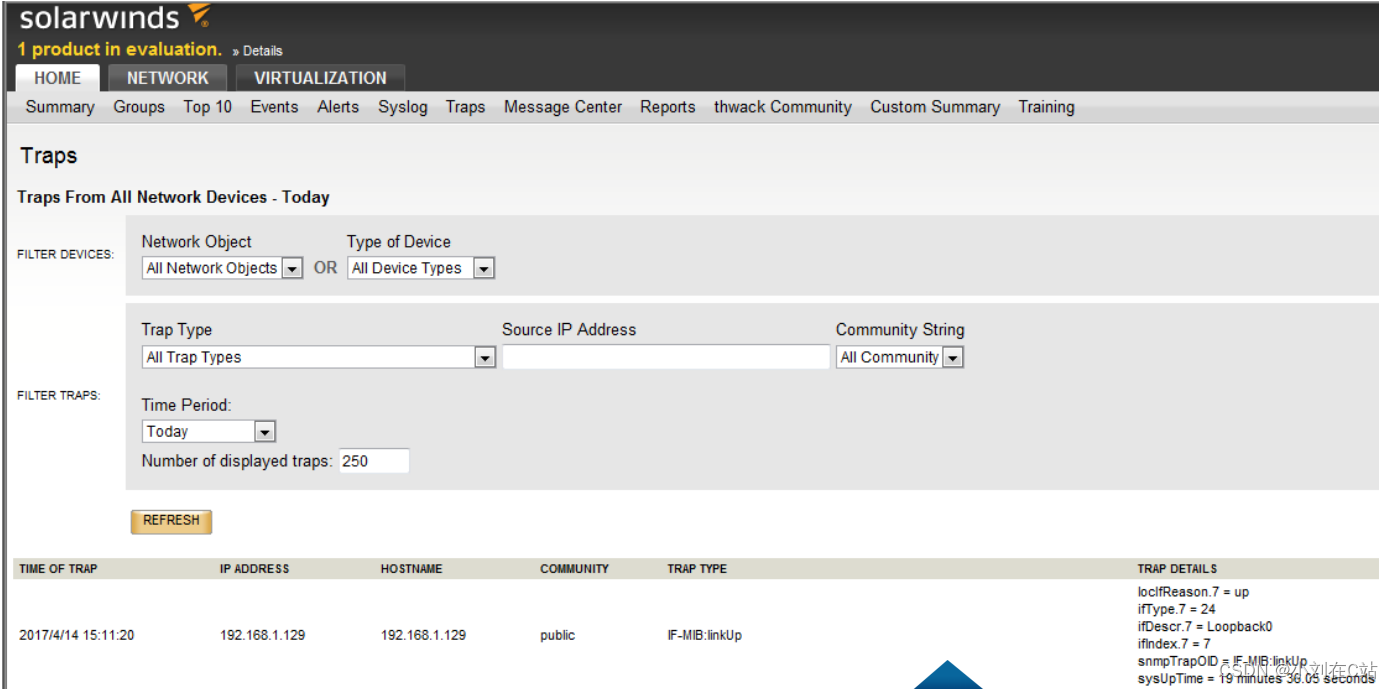Screen dimensions: 1393x689
Task: Open evaluation Details link
Action: (263, 51)
